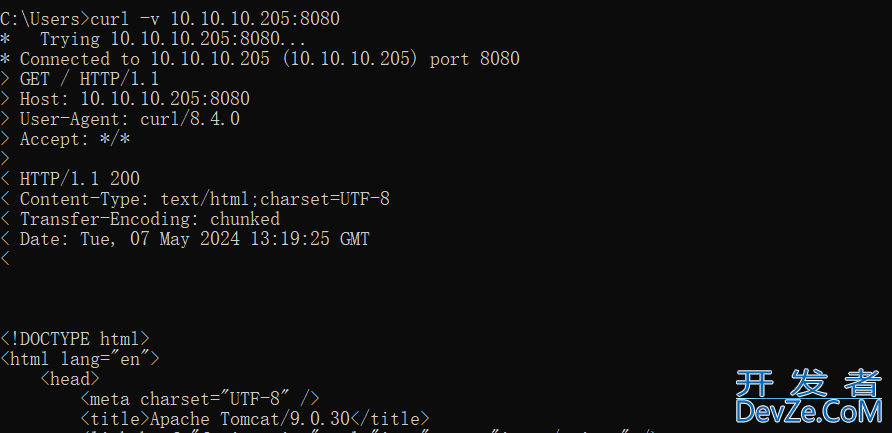892x433 pixels.
Task: Click the Apache Tomcat/9.0.30 title line
Action: tap(254, 419)
